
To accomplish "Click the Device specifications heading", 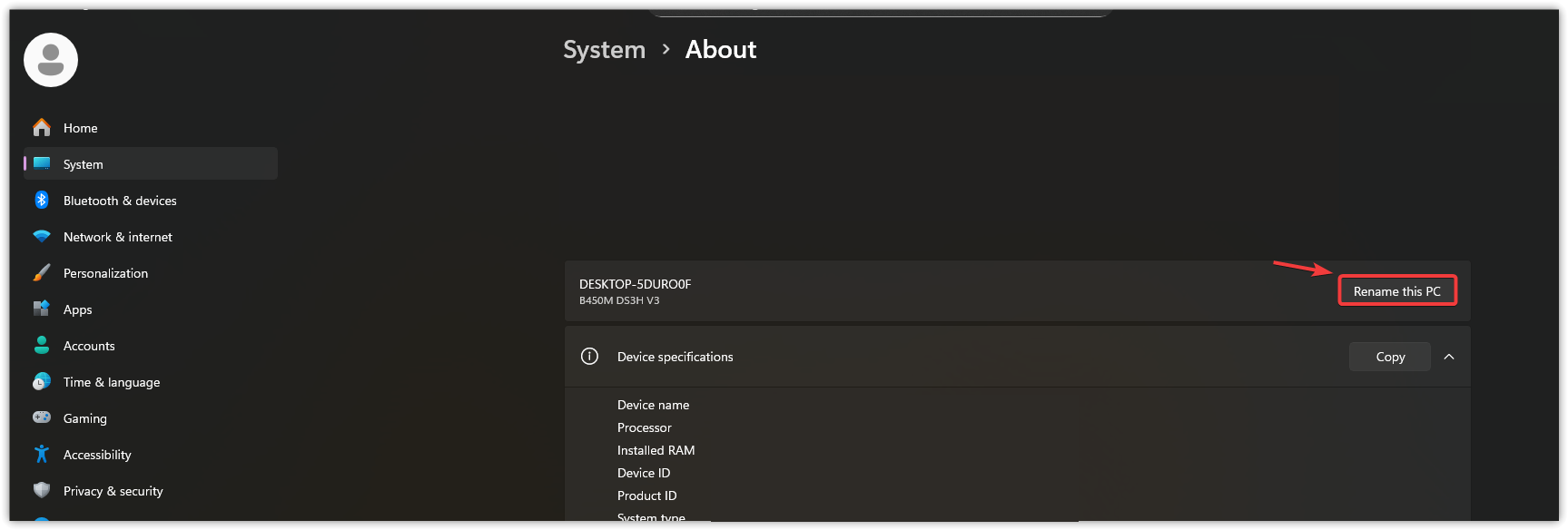I will pyautogui.click(x=676, y=357).
